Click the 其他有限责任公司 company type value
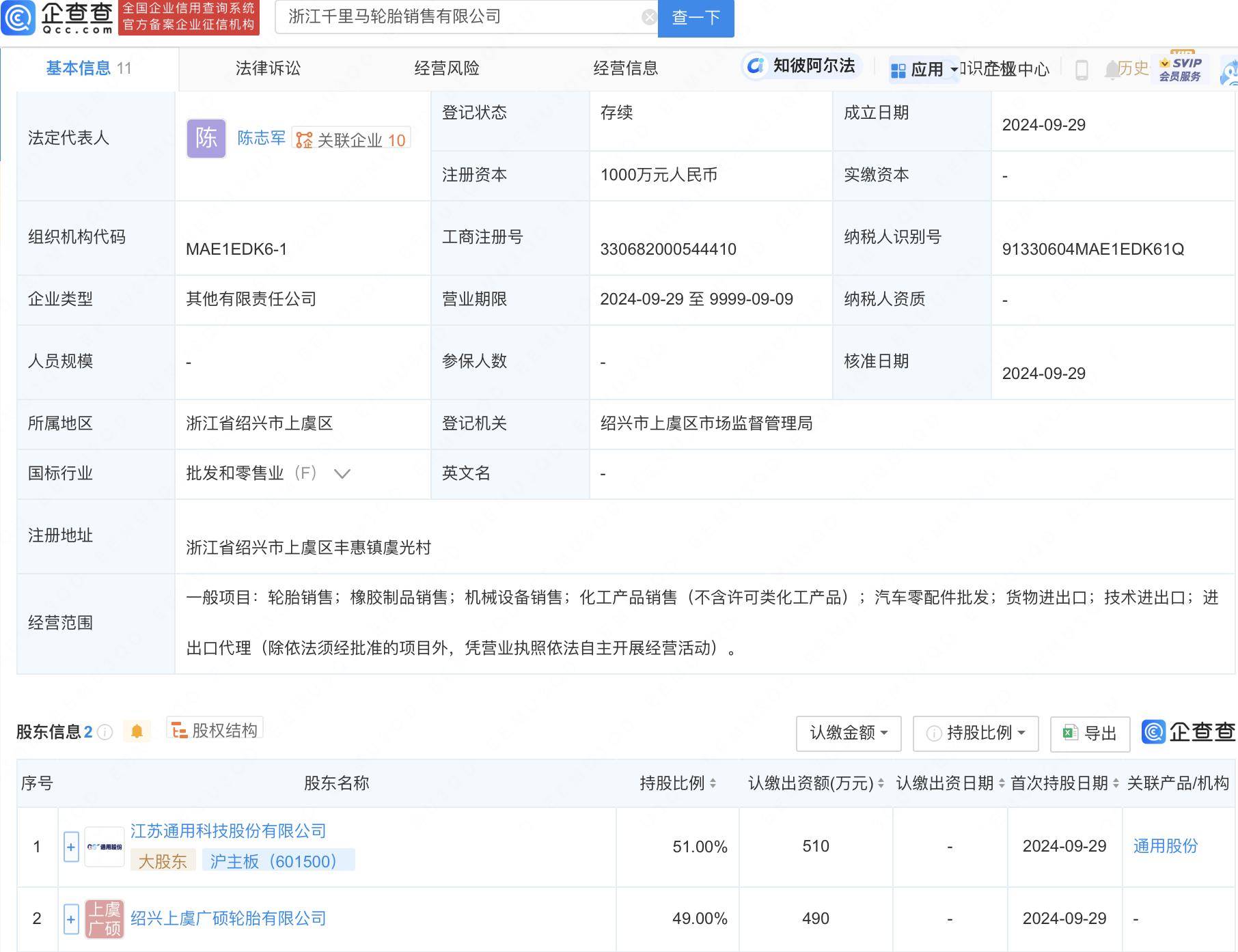1238x952 pixels. tap(251, 299)
